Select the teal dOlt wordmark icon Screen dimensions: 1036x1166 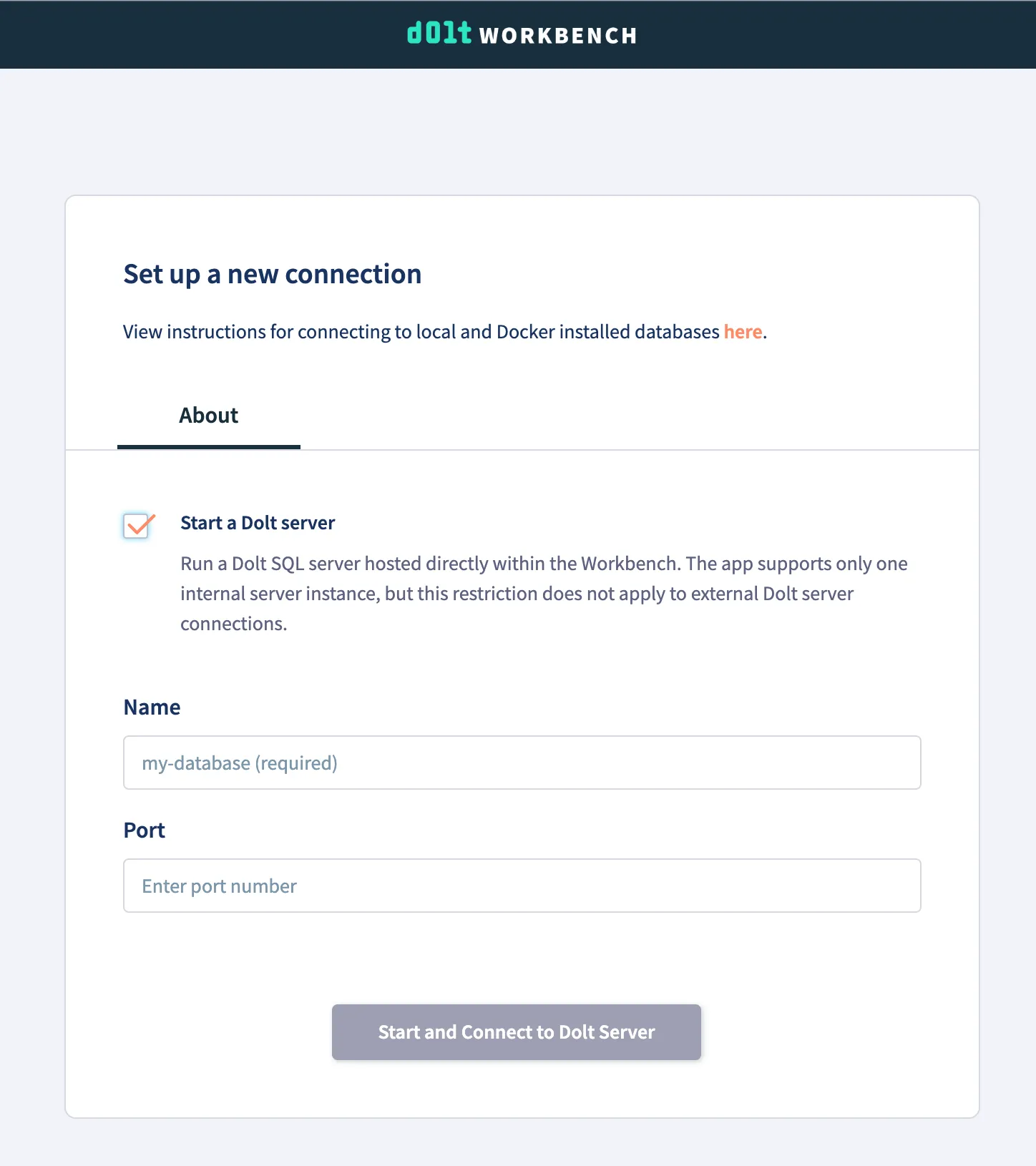click(x=439, y=34)
